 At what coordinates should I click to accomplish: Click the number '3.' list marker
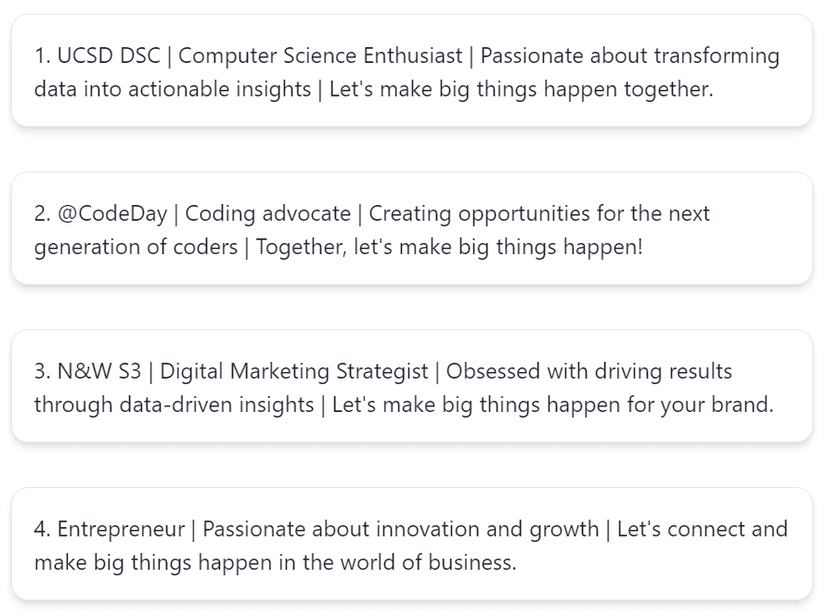42,371
